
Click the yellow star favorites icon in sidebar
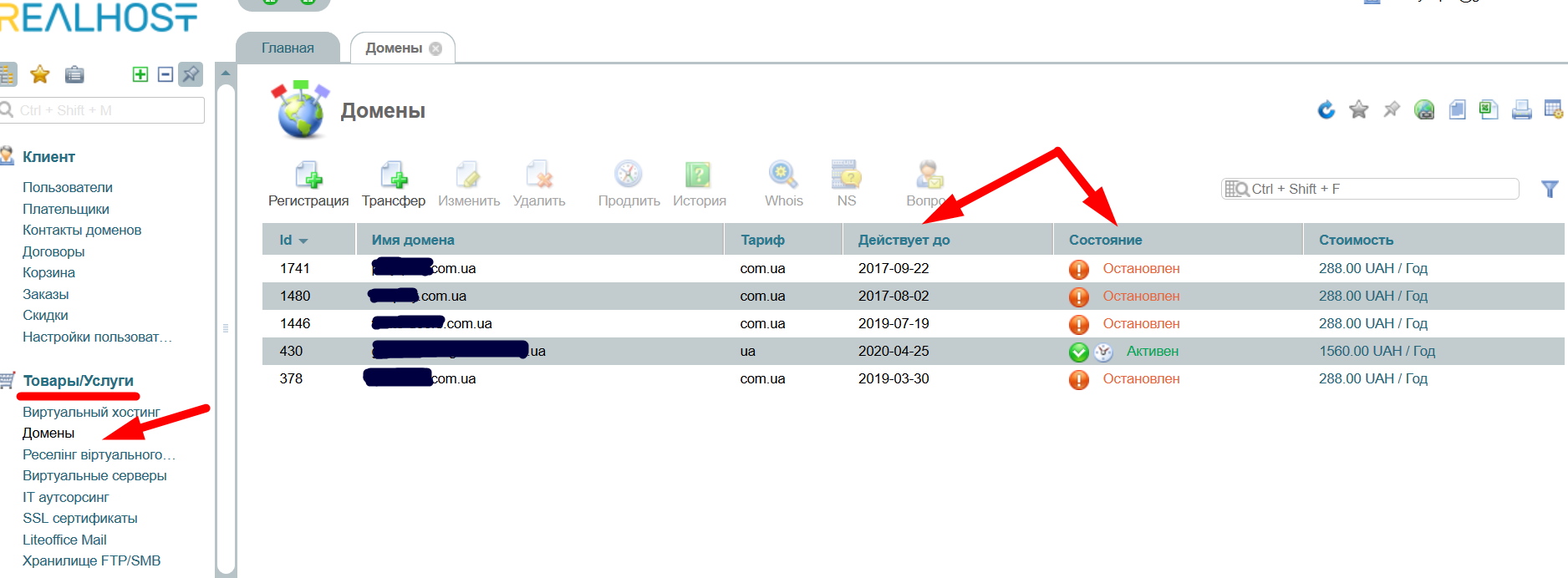(x=39, y=74)
